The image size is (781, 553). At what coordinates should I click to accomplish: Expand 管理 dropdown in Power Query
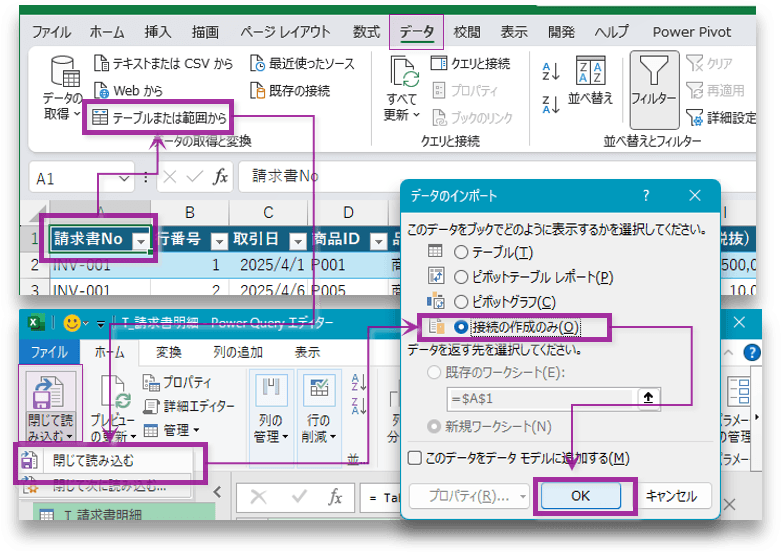[197, 429]
